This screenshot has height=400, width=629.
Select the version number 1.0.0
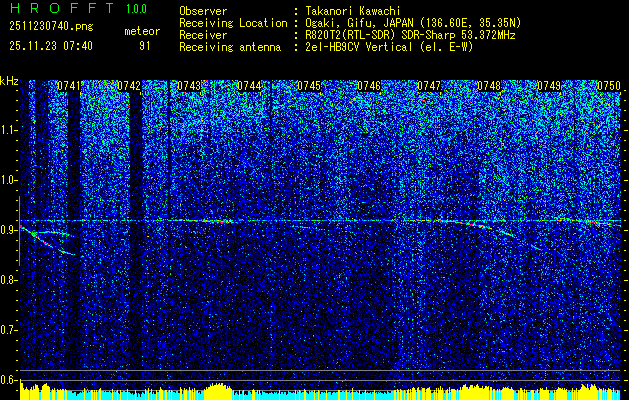[x=136, y=9]
